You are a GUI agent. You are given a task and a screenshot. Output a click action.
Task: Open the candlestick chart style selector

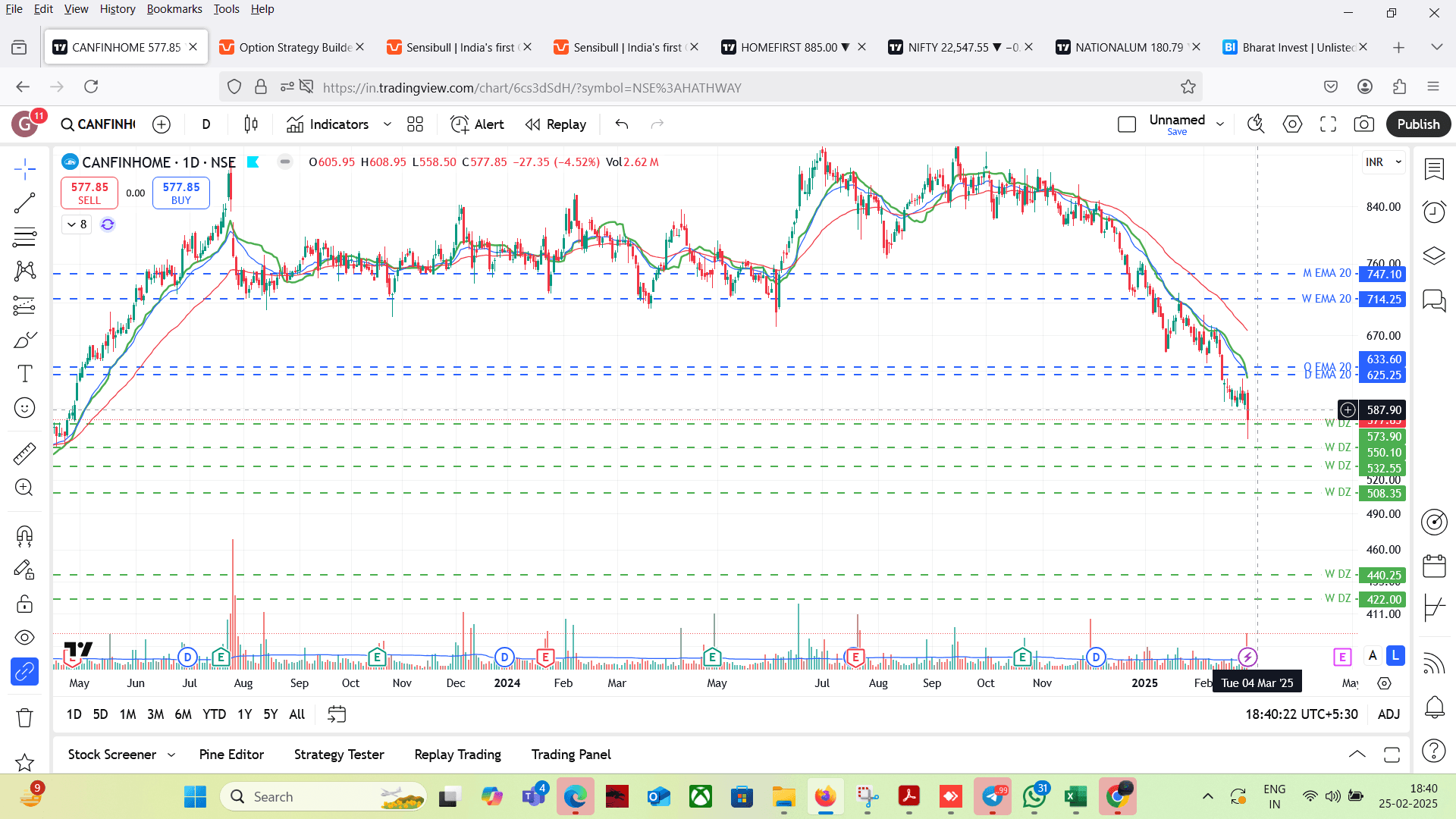click(x=251, y=124)
